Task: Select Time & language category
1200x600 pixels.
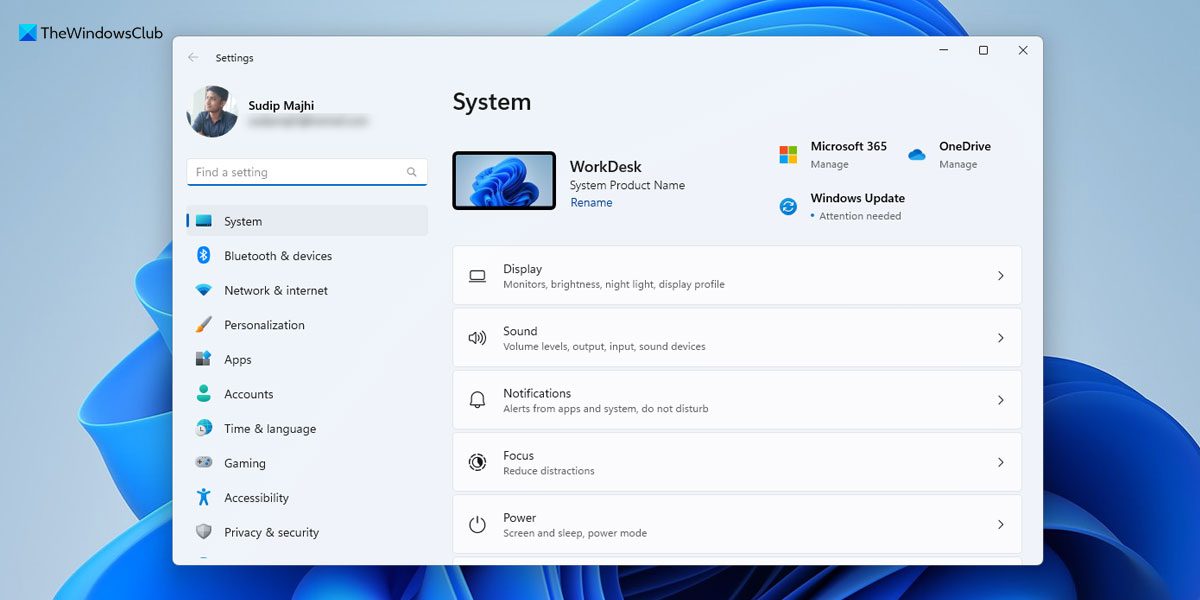Action: pyautogui.click(x=307, y=429)
